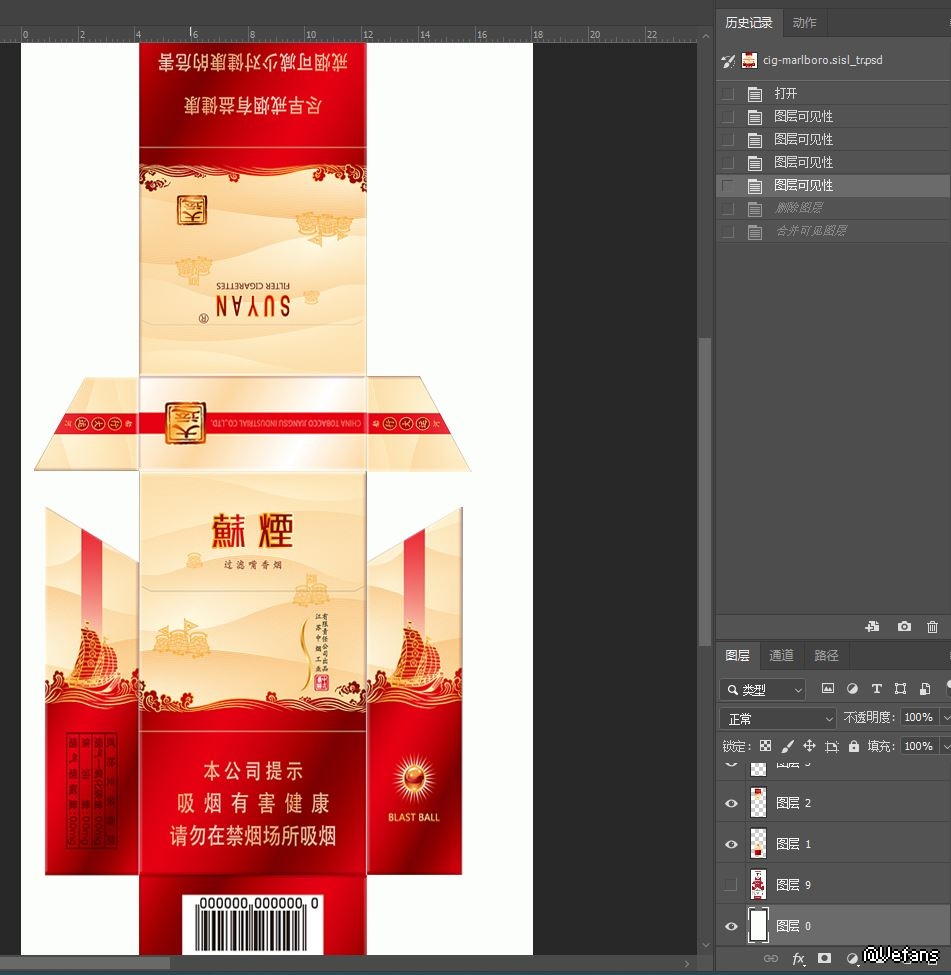Show 图层 9 visibility box
The image size is (951, 975).
click(731, 884)
